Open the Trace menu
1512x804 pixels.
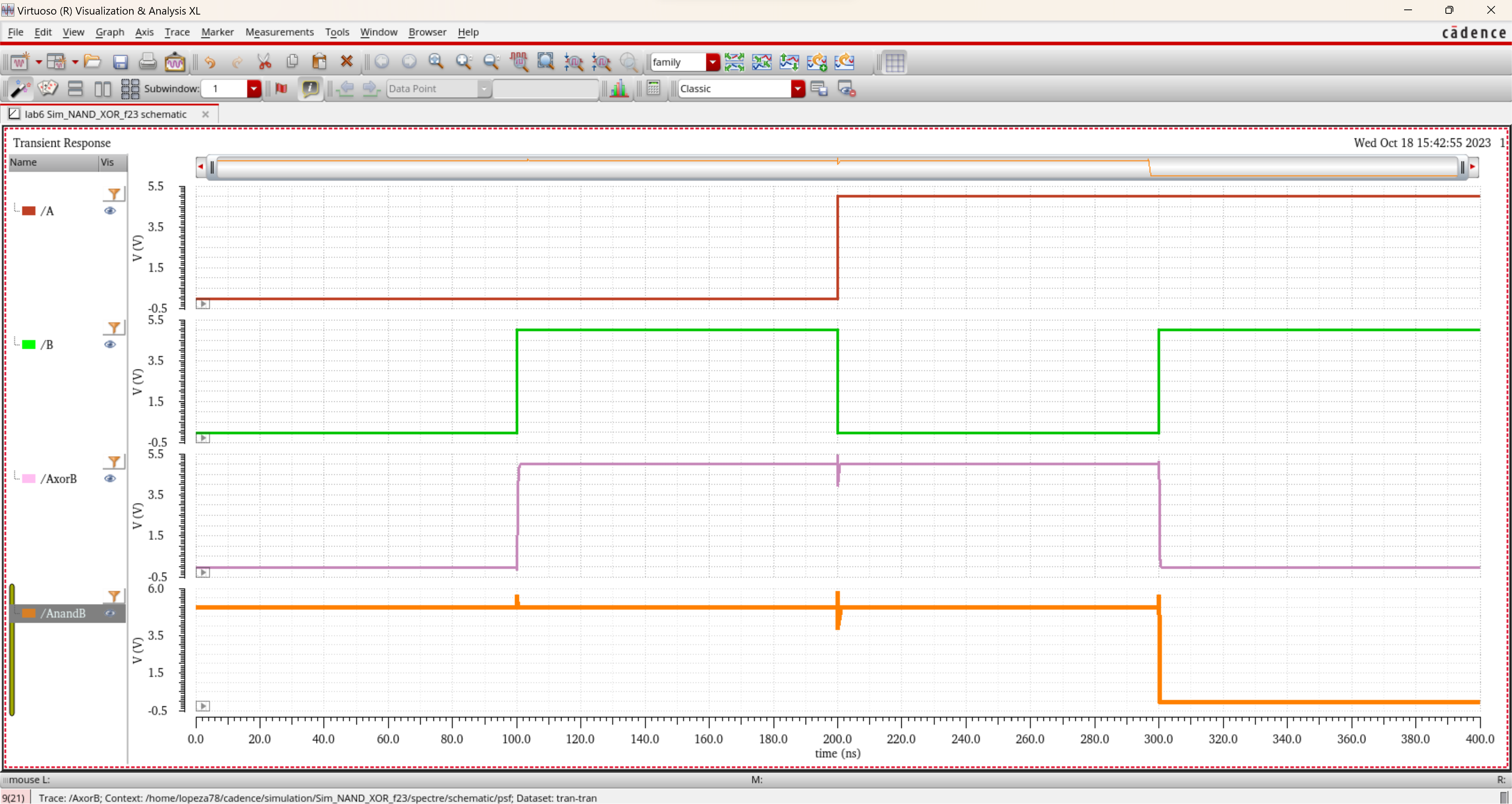point(177,32)
